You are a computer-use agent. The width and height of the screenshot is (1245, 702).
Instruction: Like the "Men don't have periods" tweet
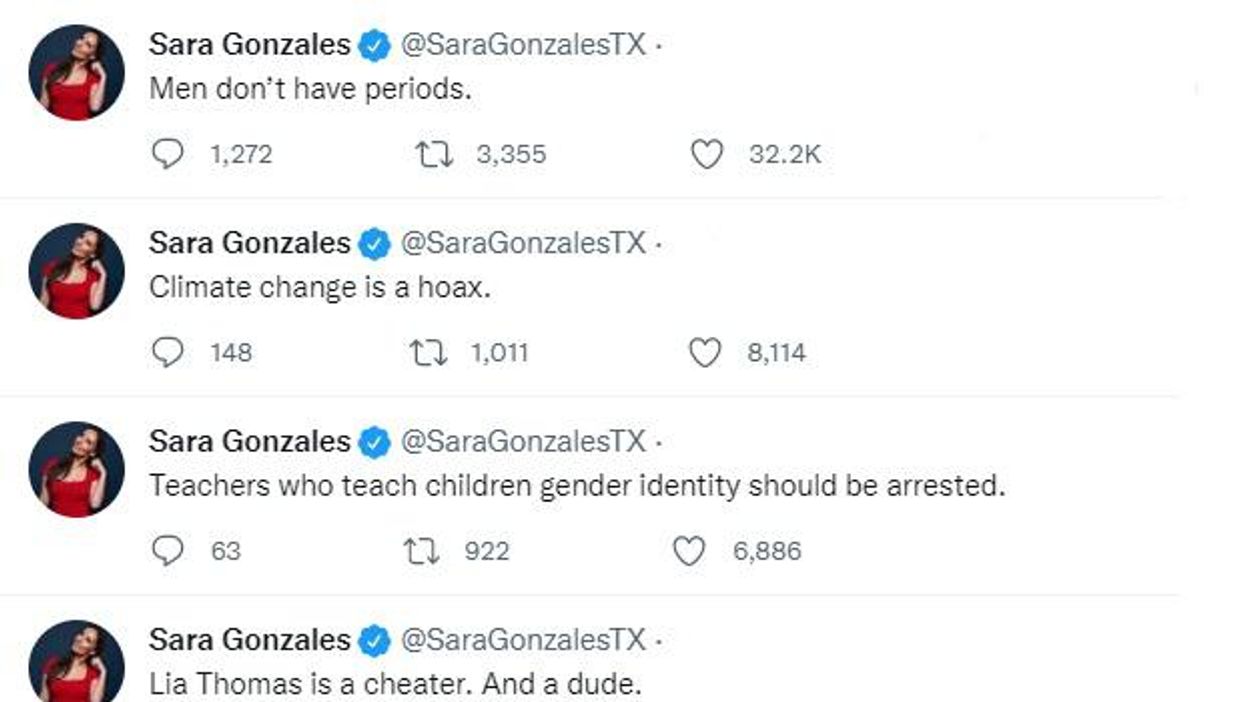[707, 154]
